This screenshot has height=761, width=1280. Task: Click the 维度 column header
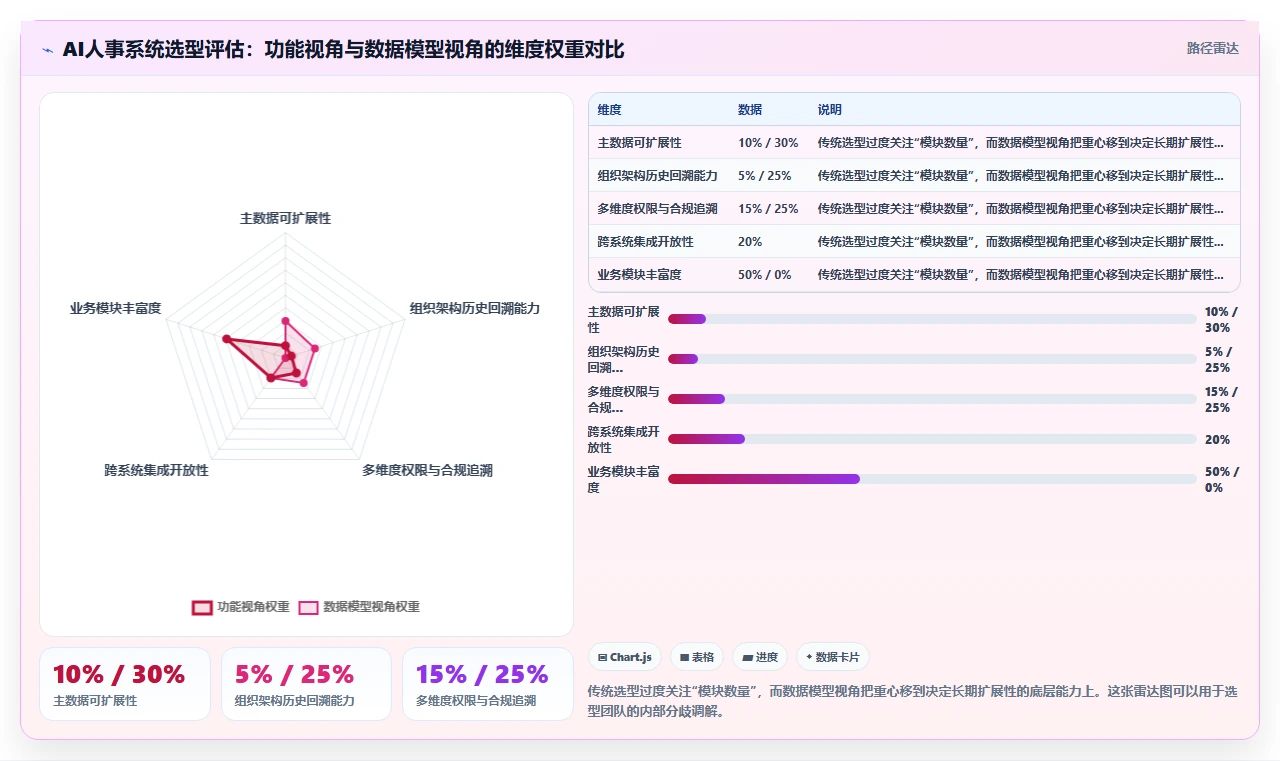point(610,110)
